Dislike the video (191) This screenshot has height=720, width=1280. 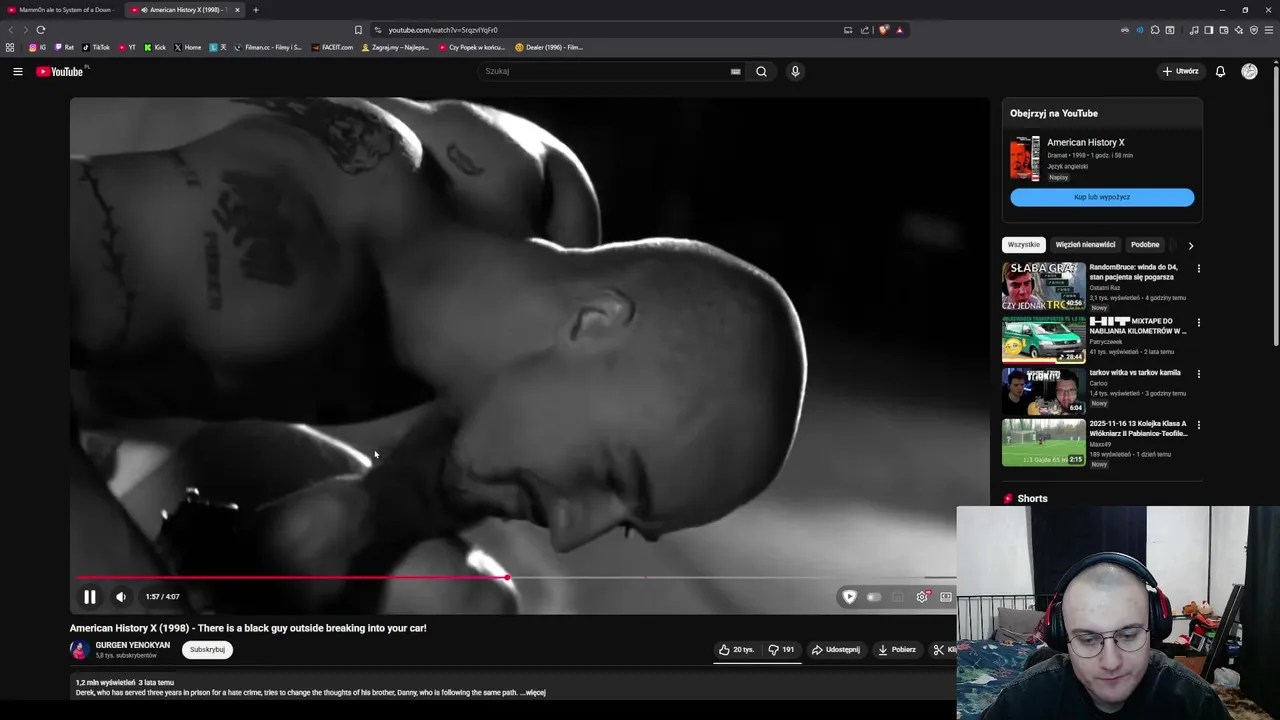pos(781,649)
